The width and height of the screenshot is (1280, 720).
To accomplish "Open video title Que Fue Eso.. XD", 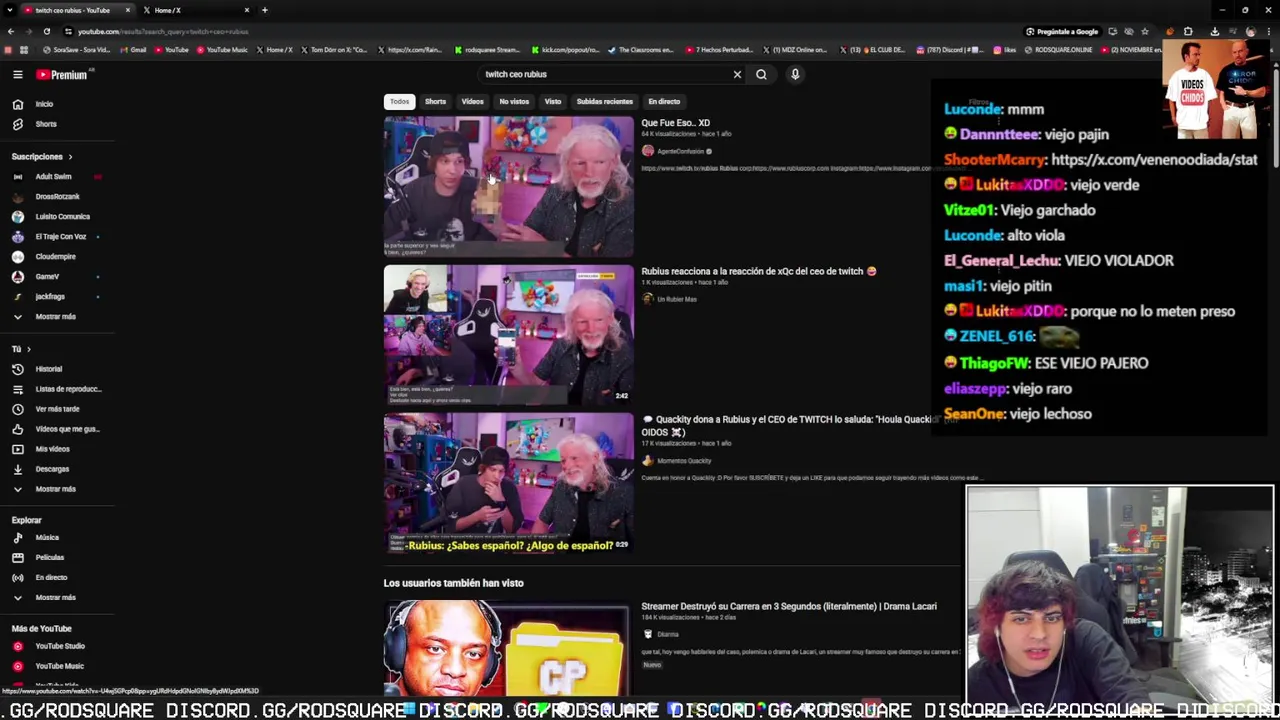I will [675, 123].
